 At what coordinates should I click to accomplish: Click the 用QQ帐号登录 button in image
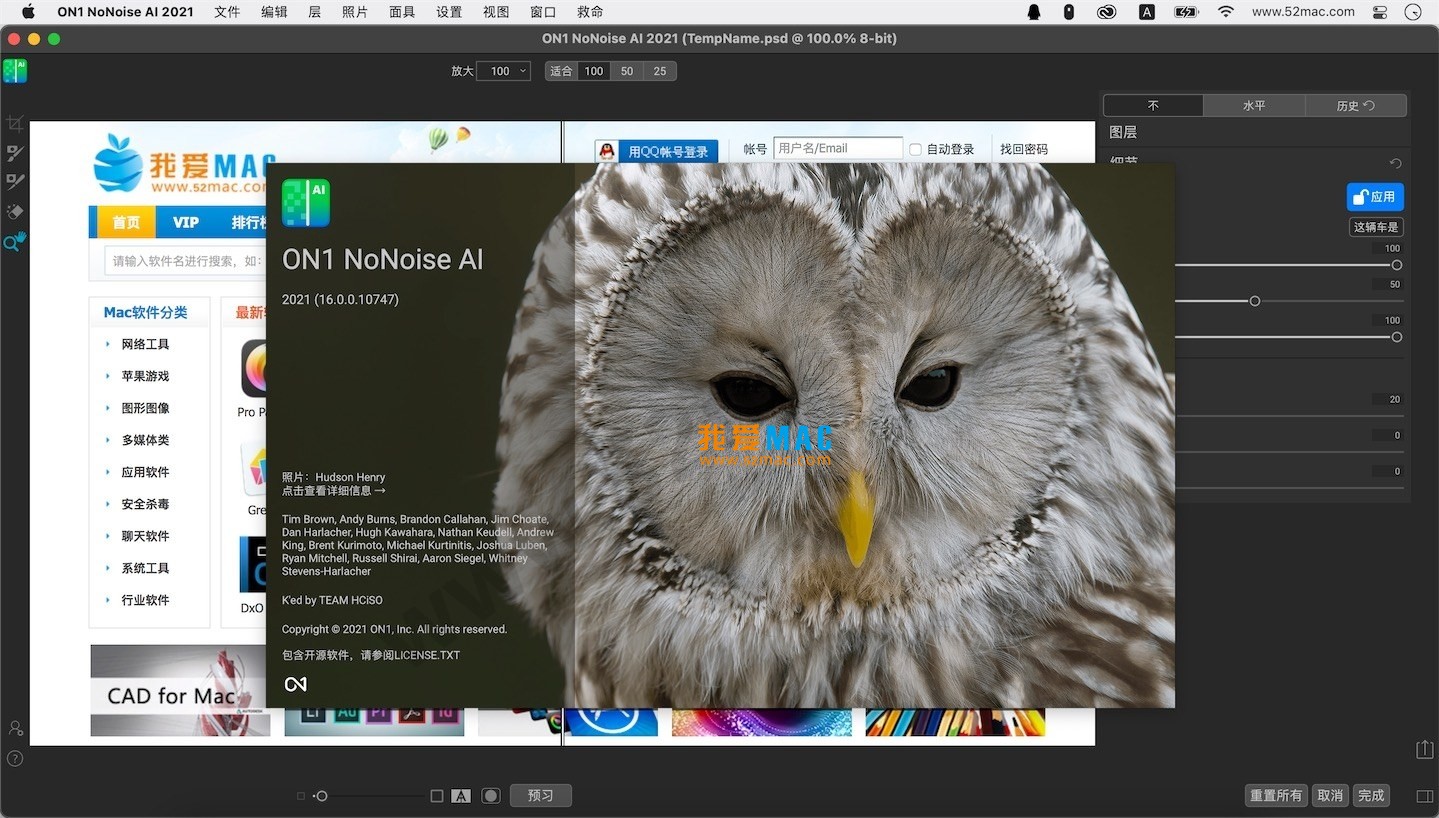pyautogui.click(x=657, y=151)
